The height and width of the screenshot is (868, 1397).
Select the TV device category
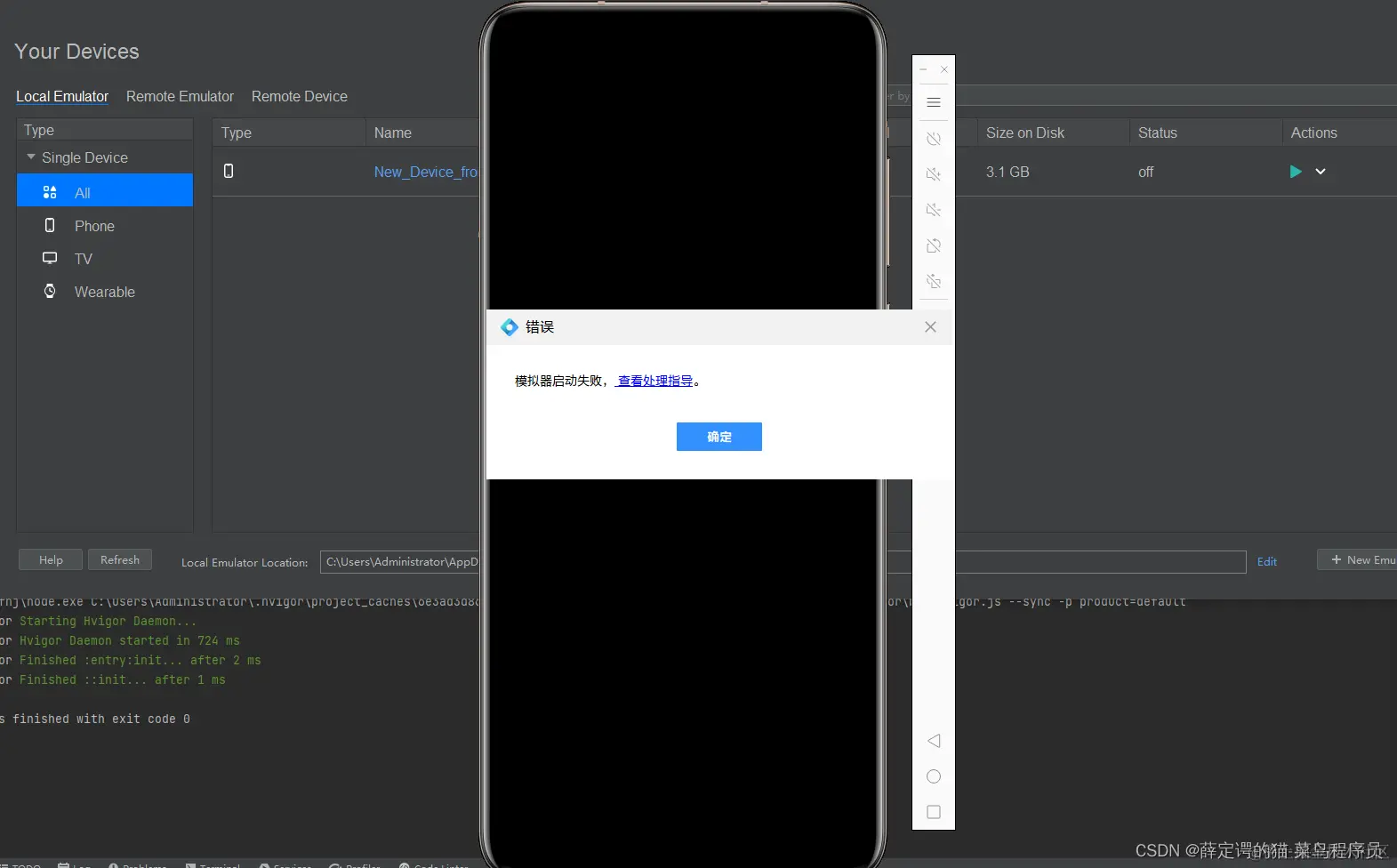coord(105,259)
